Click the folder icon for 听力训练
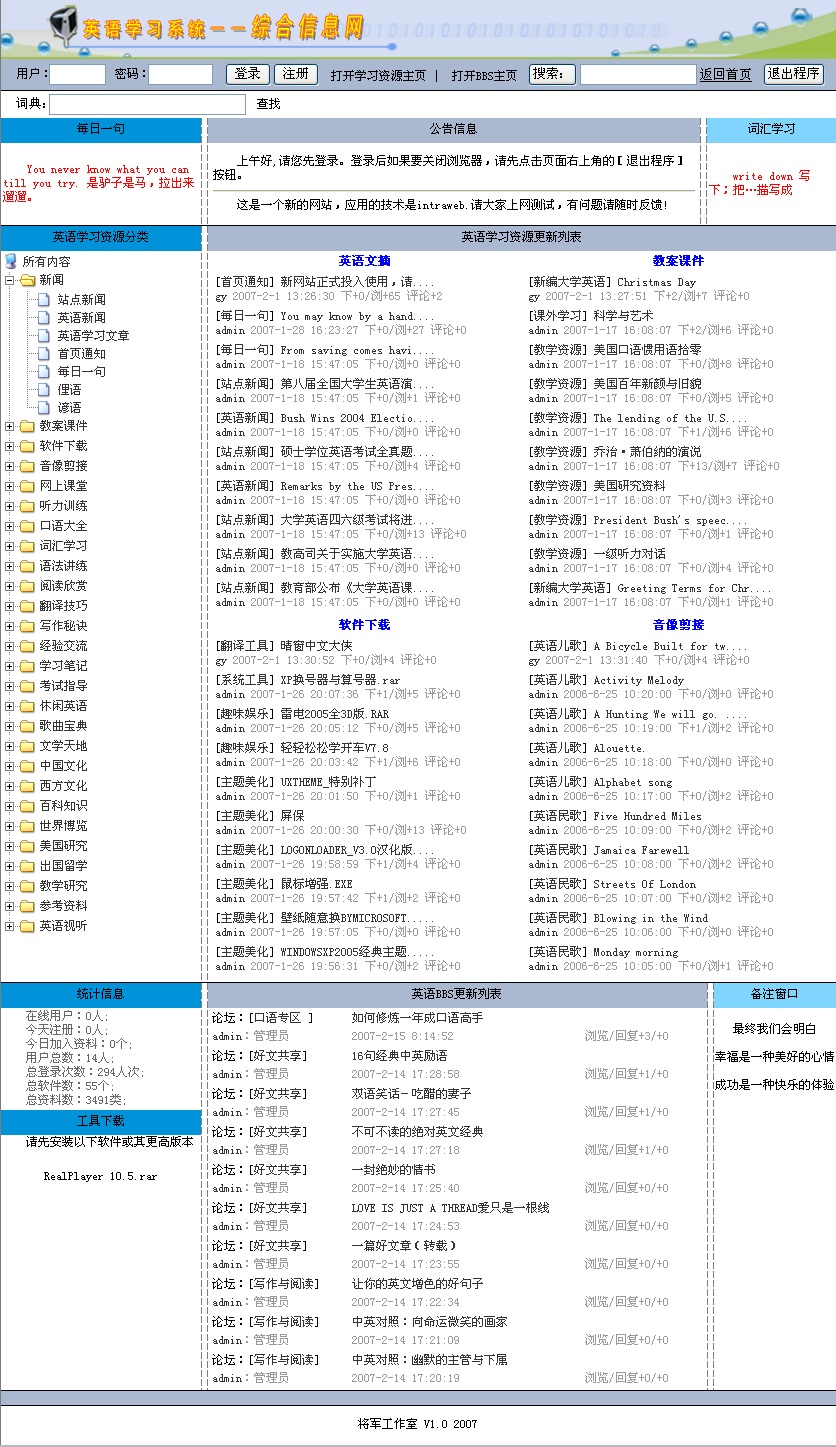The height and width of the screenshot is (1447, 836). point(27,506)
